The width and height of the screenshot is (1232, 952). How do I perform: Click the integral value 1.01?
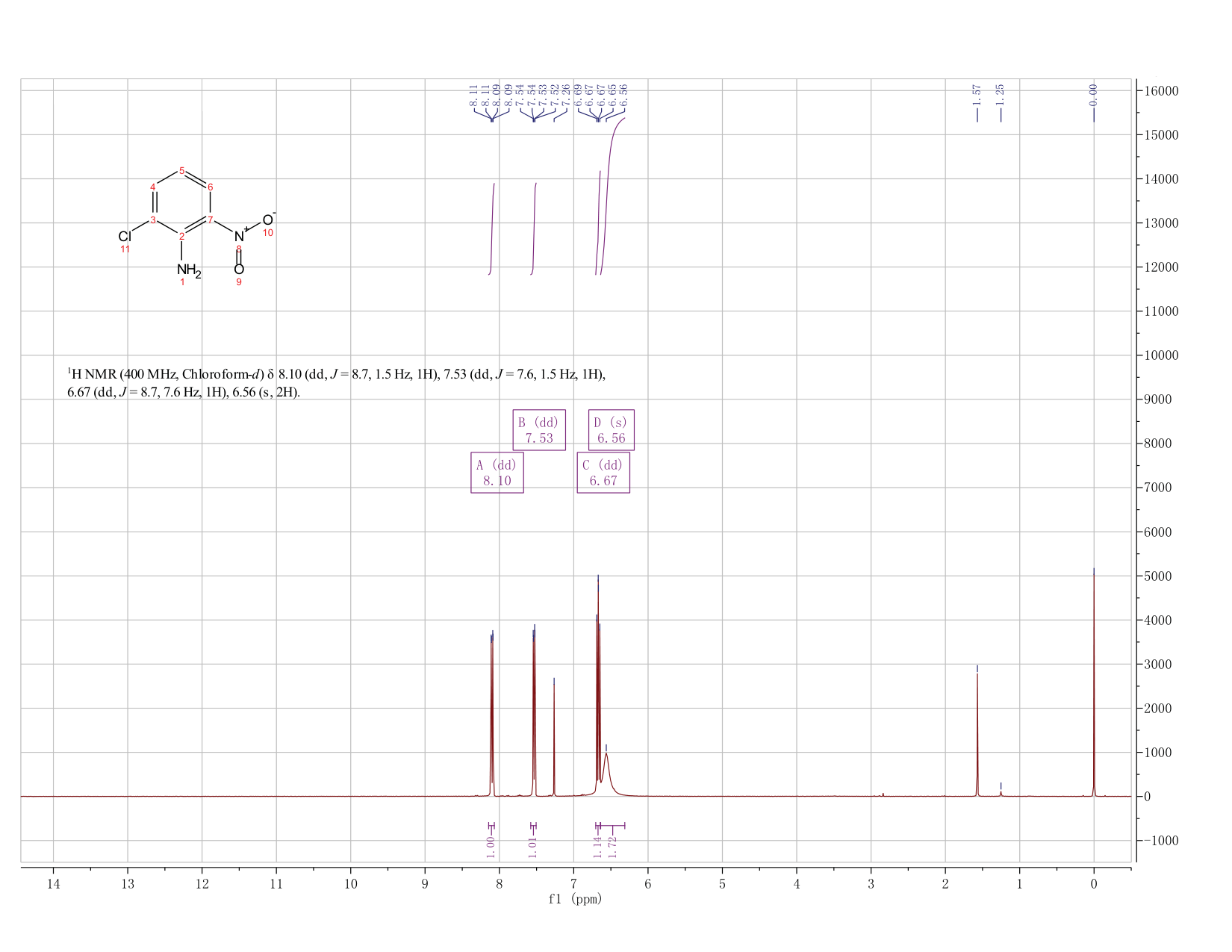[533, 847]
